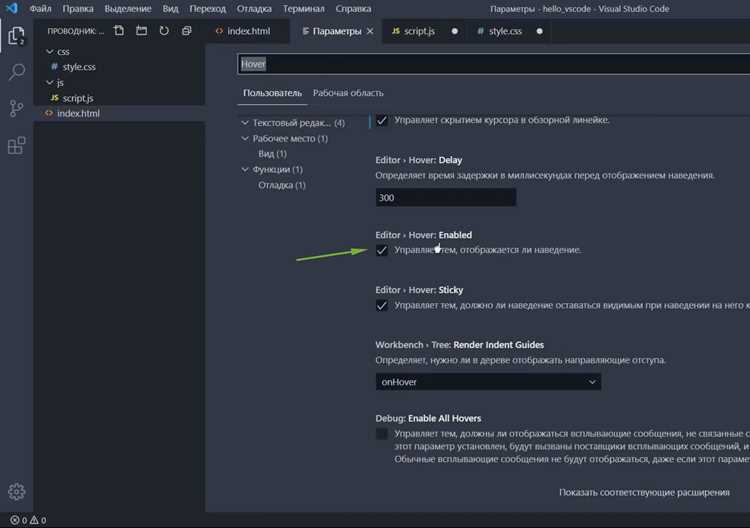The width and height of the screenshot is (750, 528).
Task: Select the Пользователь settings scope tab
Action: pyautogui.click(x=272, y=93)
